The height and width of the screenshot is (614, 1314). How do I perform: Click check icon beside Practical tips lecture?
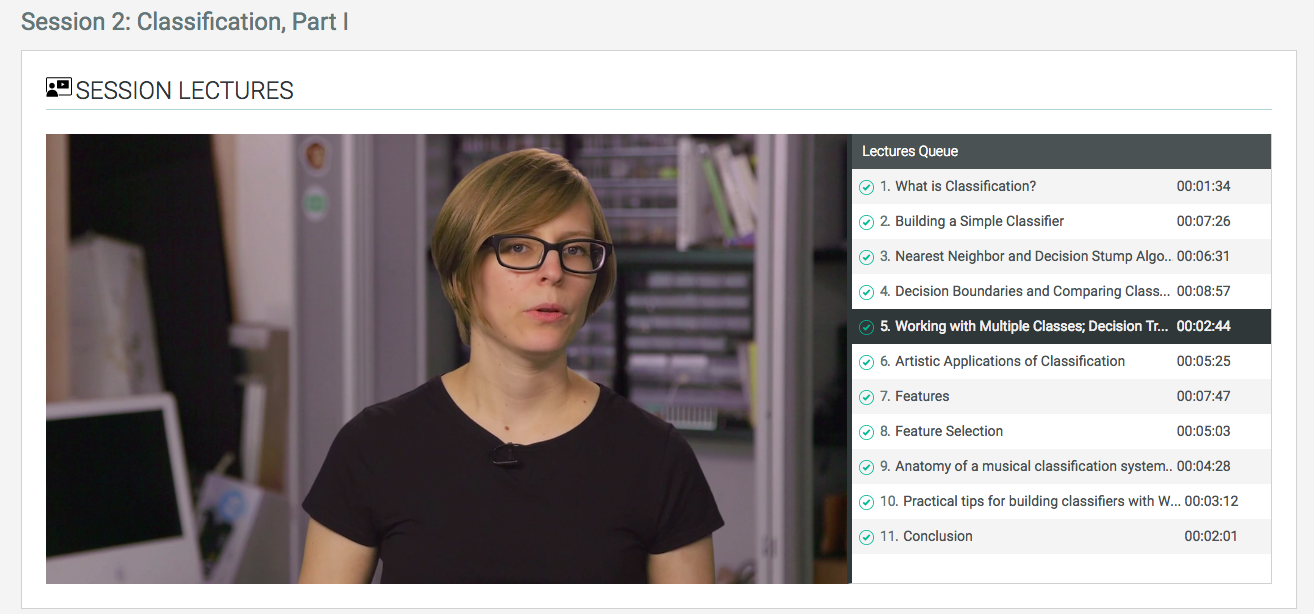tap(867, 502)
